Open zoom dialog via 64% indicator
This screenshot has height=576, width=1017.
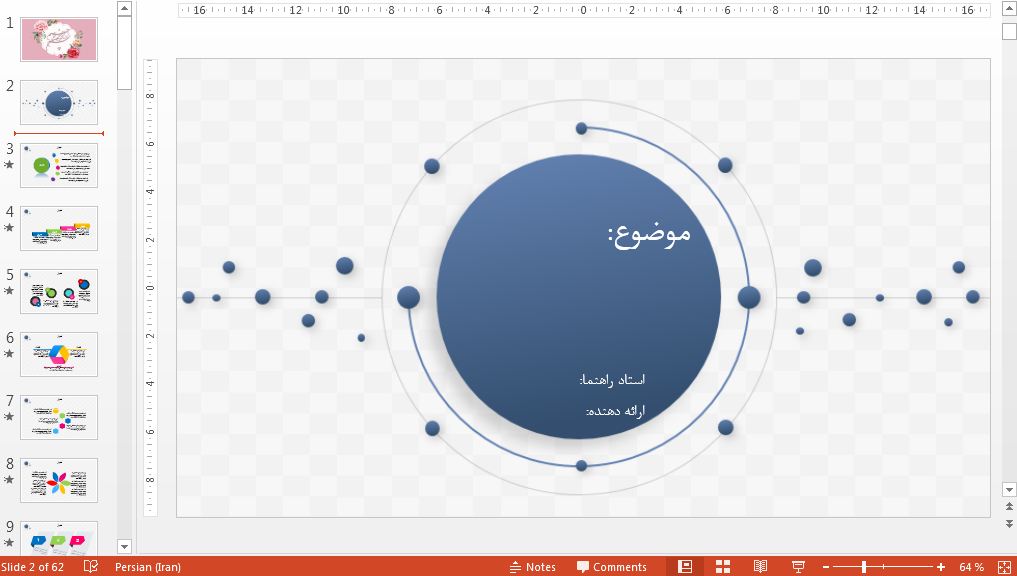coord(971,566)
